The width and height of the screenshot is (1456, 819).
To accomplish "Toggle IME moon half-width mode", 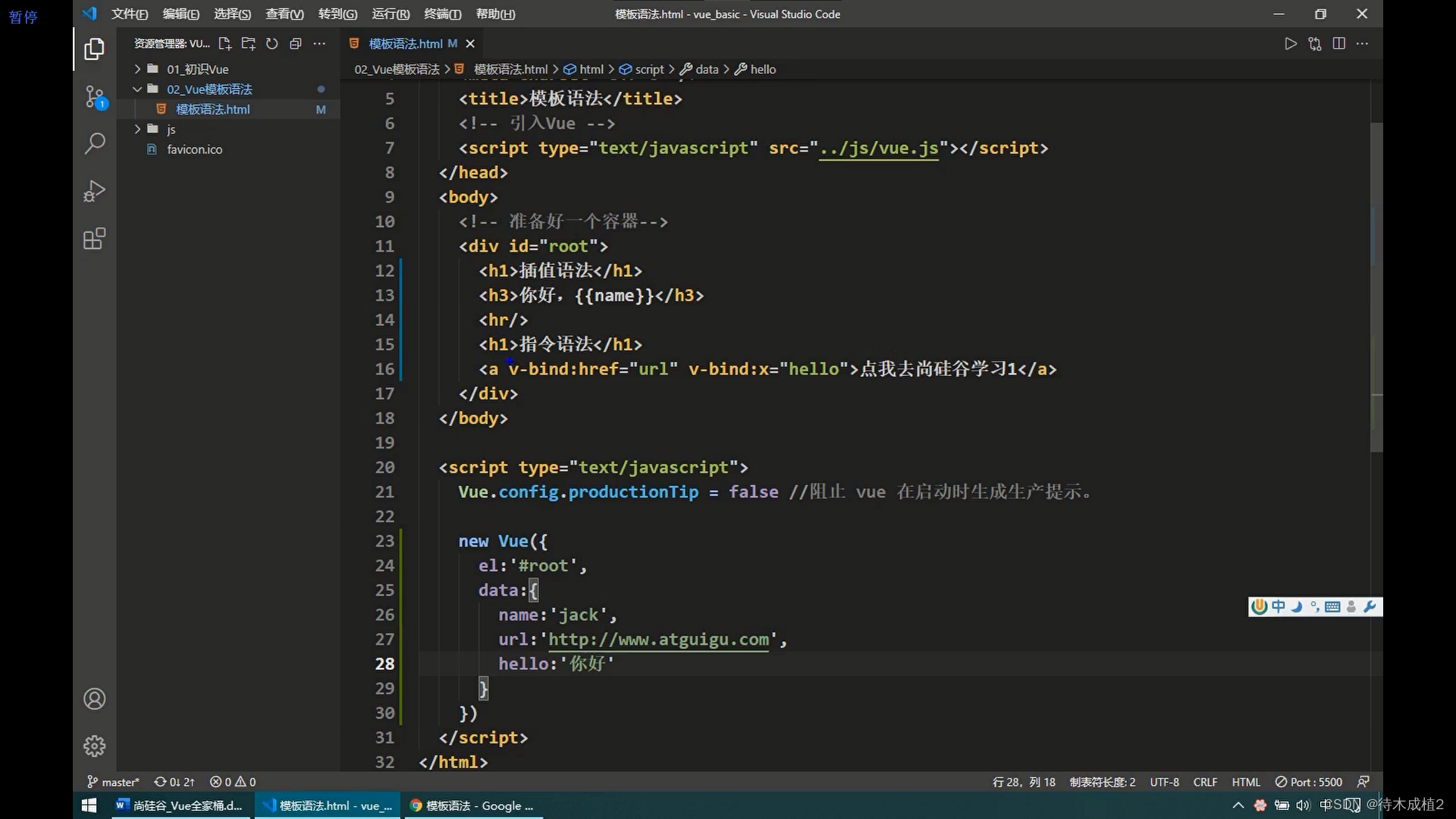I will click(1298, 607).
